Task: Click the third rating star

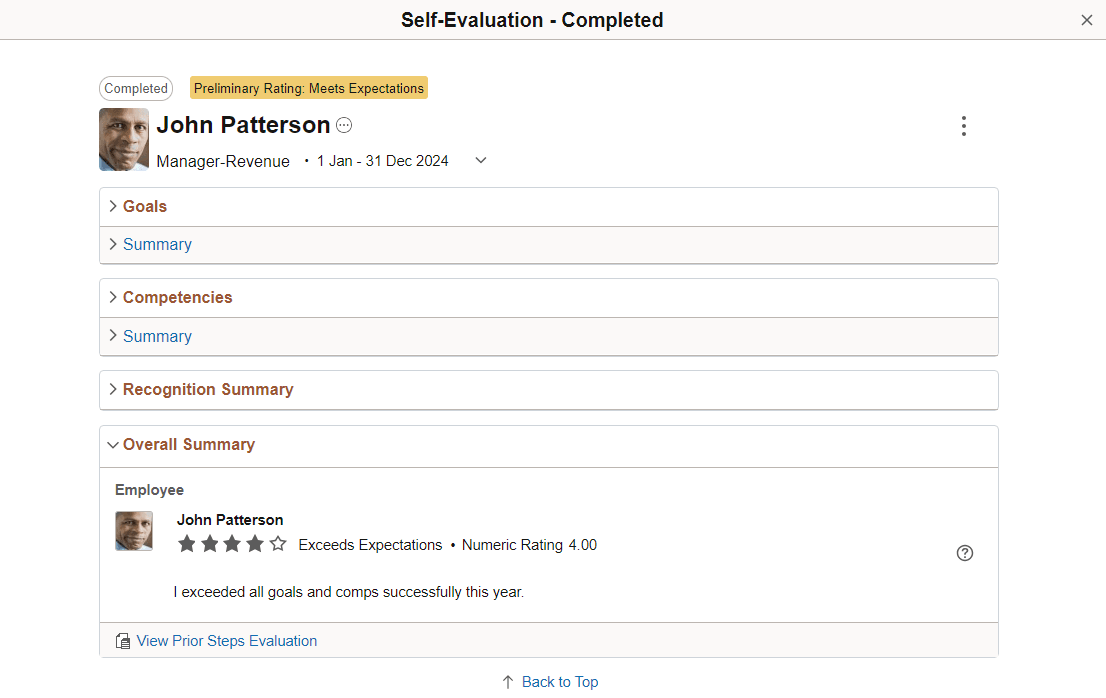Action: pos(232,544)
